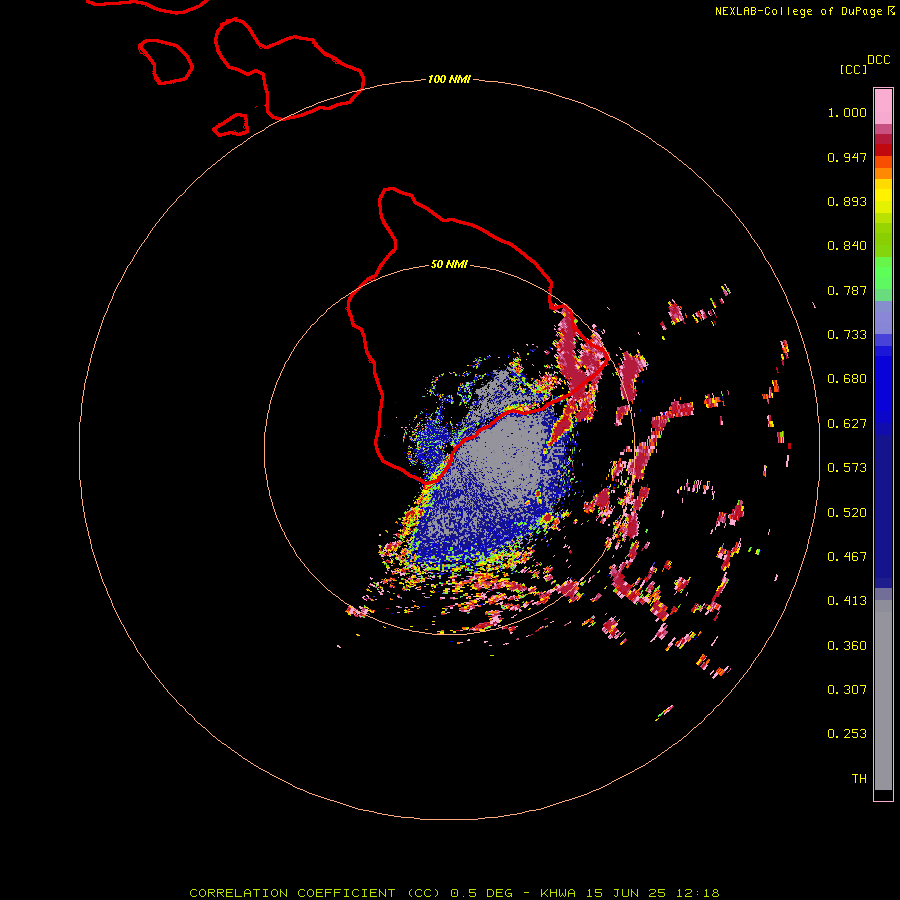This screenshot has width=900, height=900.
Task: Click the TH threshold label
Action: click(859, 779)
